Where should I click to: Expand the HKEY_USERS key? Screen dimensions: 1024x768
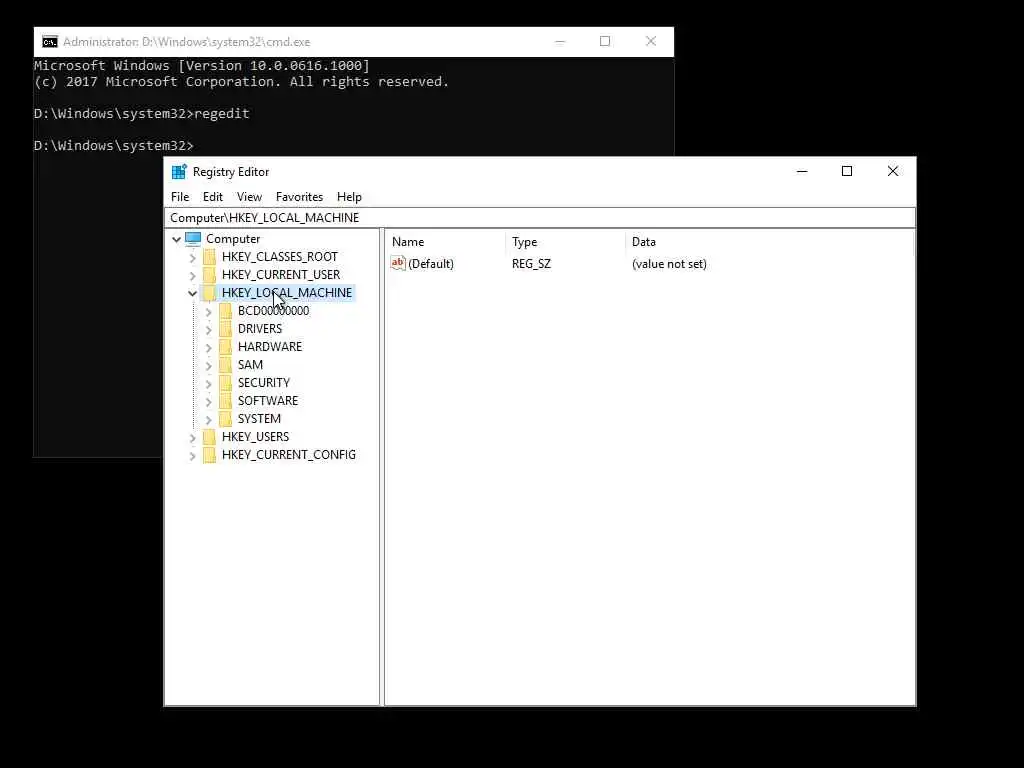click(x=193, y=437)
